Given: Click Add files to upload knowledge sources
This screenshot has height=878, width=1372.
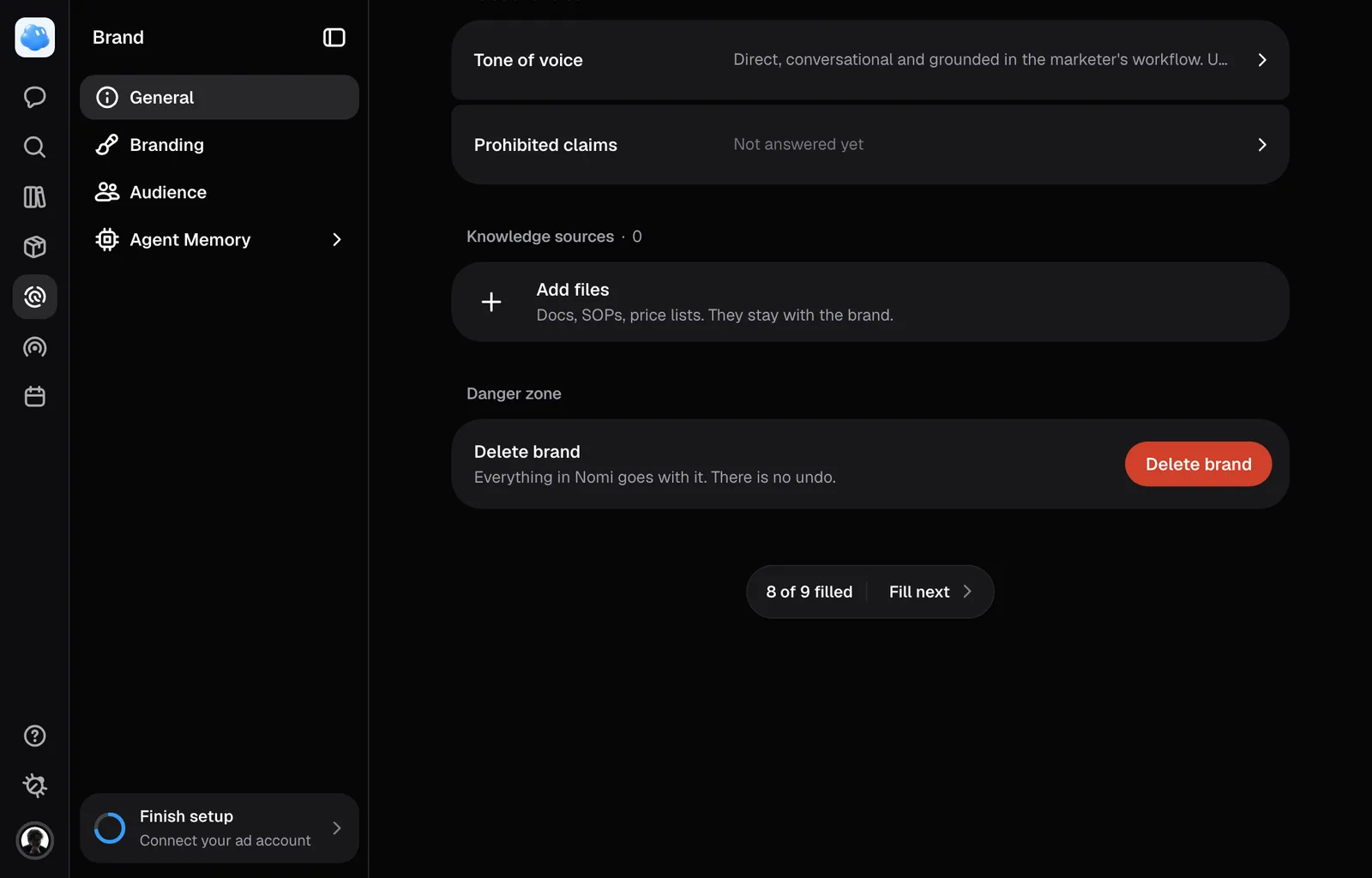Looking at the screenshot, I should point(870,302).
